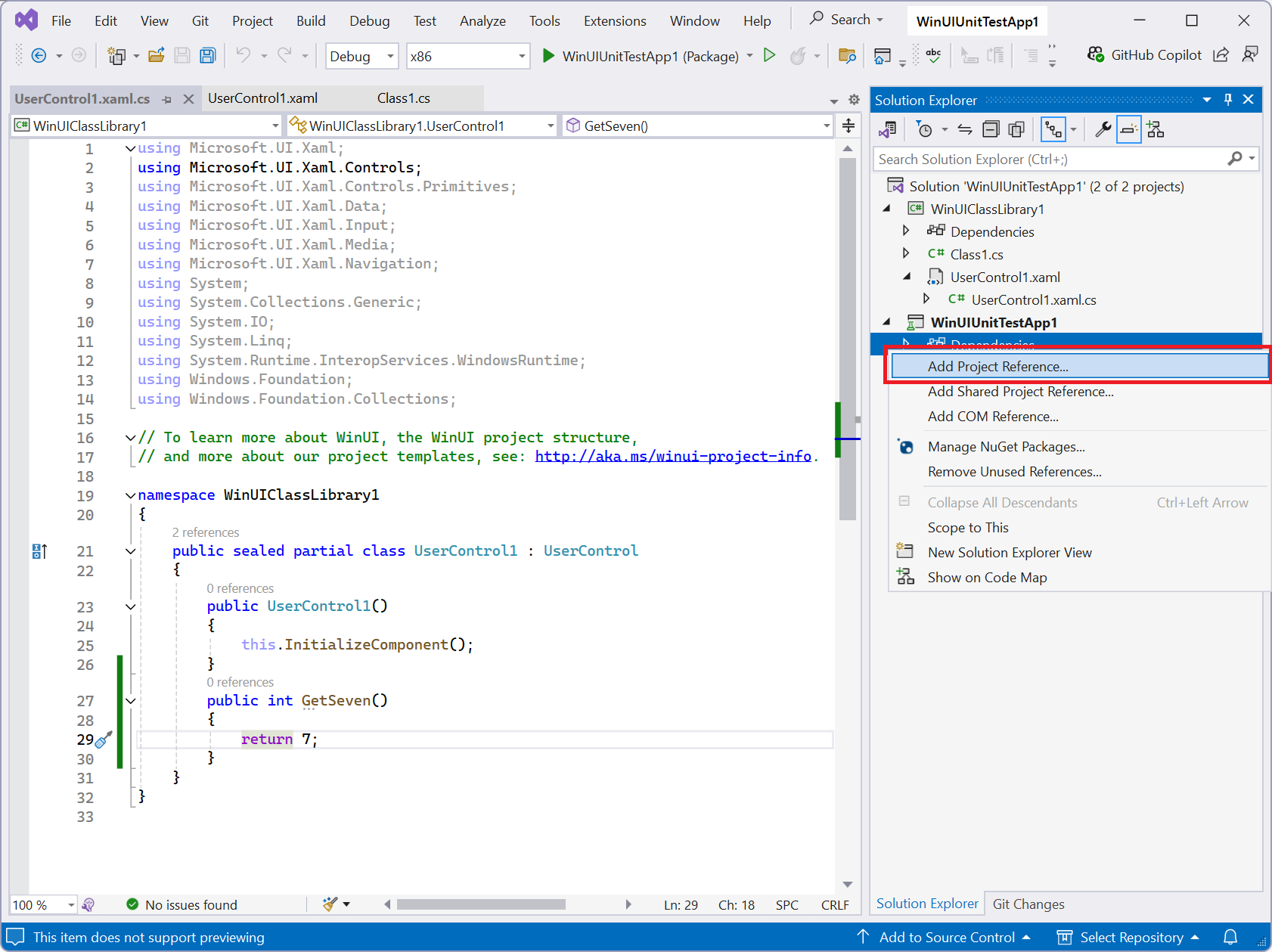Toggle Show All Files in Solution Explorer
The width and height of the screenshot is (1272, 952).
[x=1016, y=129]
